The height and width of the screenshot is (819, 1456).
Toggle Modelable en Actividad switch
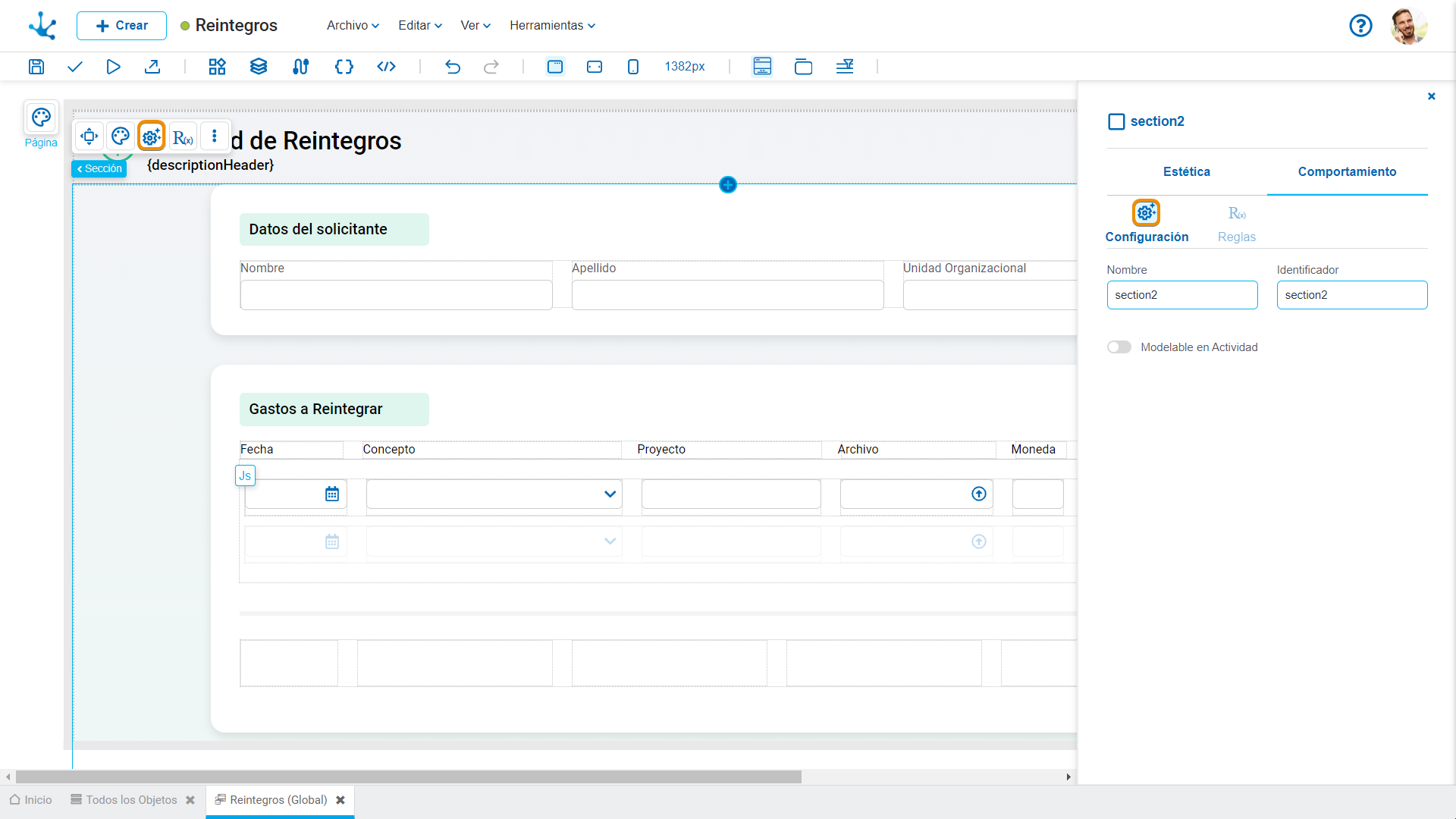pyautogui.click(x=1119, y=347)
